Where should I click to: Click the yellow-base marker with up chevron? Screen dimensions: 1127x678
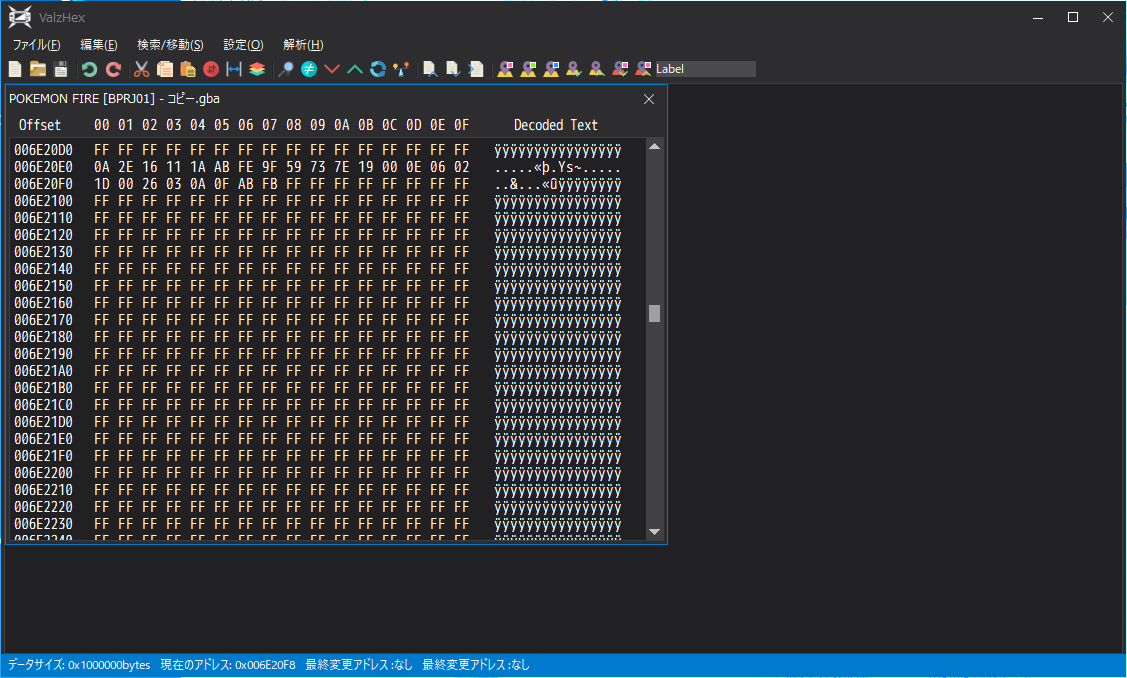point(597,69)
